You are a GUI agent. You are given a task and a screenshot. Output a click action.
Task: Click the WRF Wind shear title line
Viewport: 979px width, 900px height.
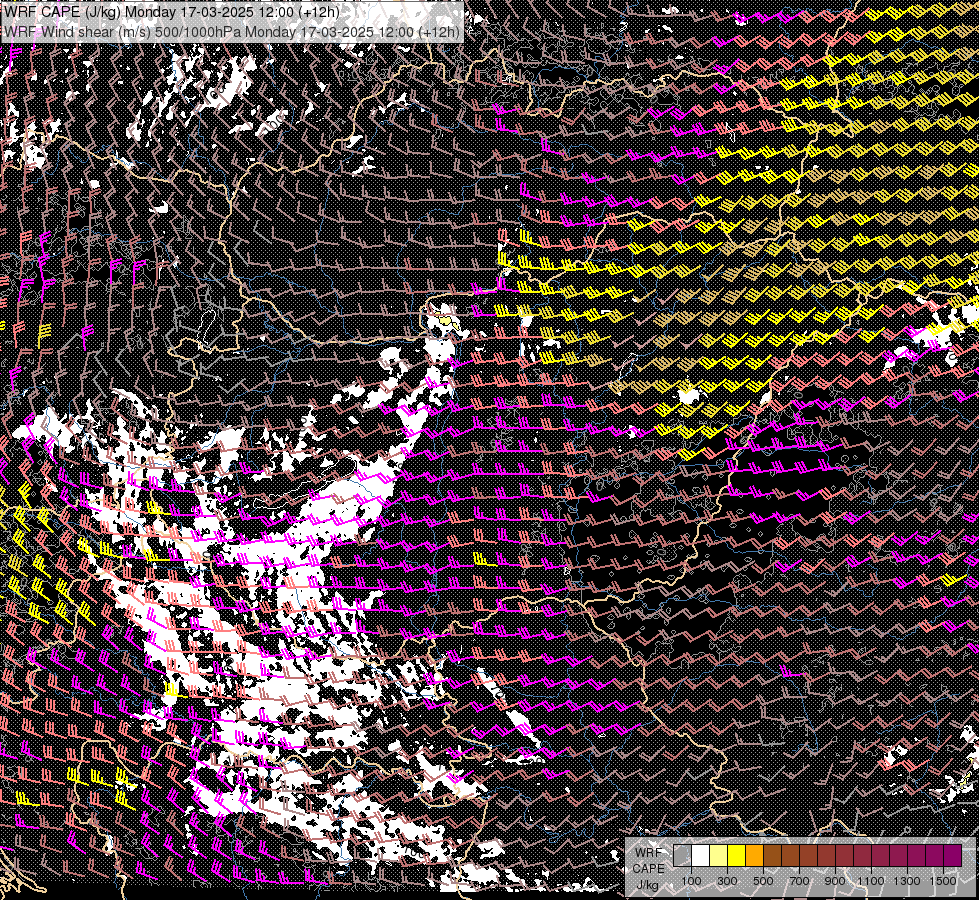coord(232,32)
